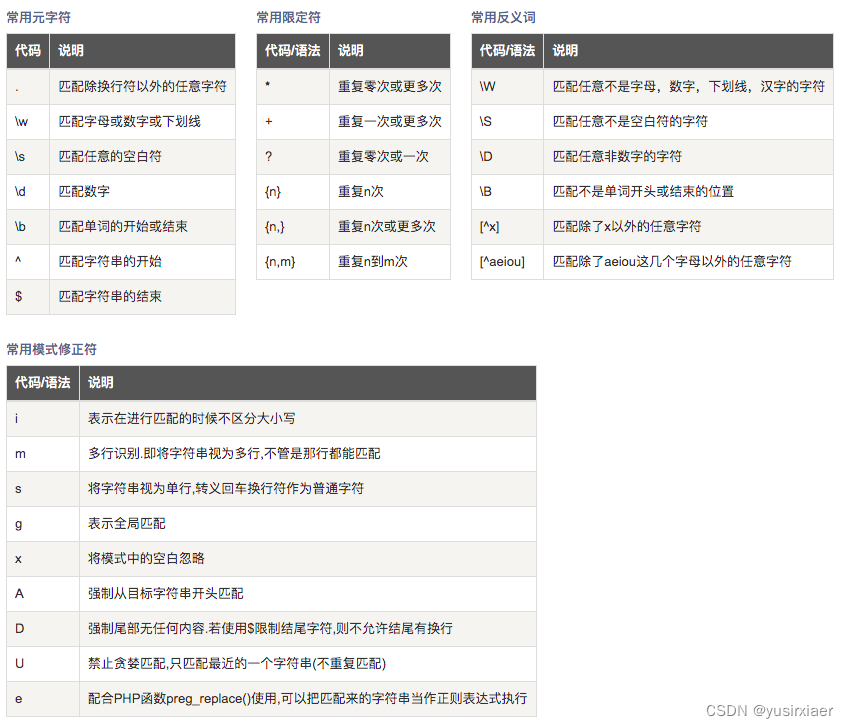Click the description '重复n次'

[x=361, y=192]
